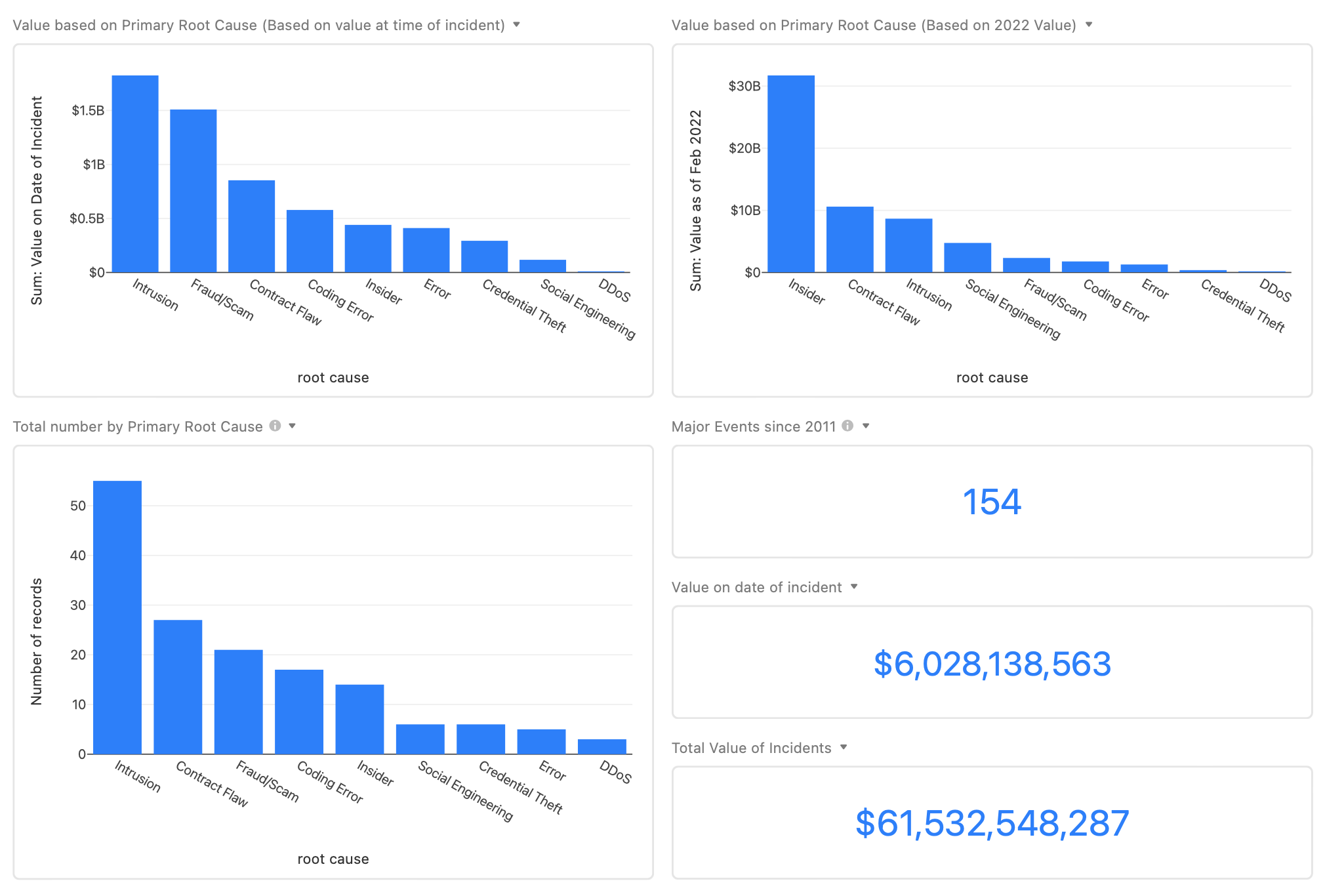Open the dropdown on the value-at-incident chart title
This screenshot has height=896, width=1325.
point(517,25)
